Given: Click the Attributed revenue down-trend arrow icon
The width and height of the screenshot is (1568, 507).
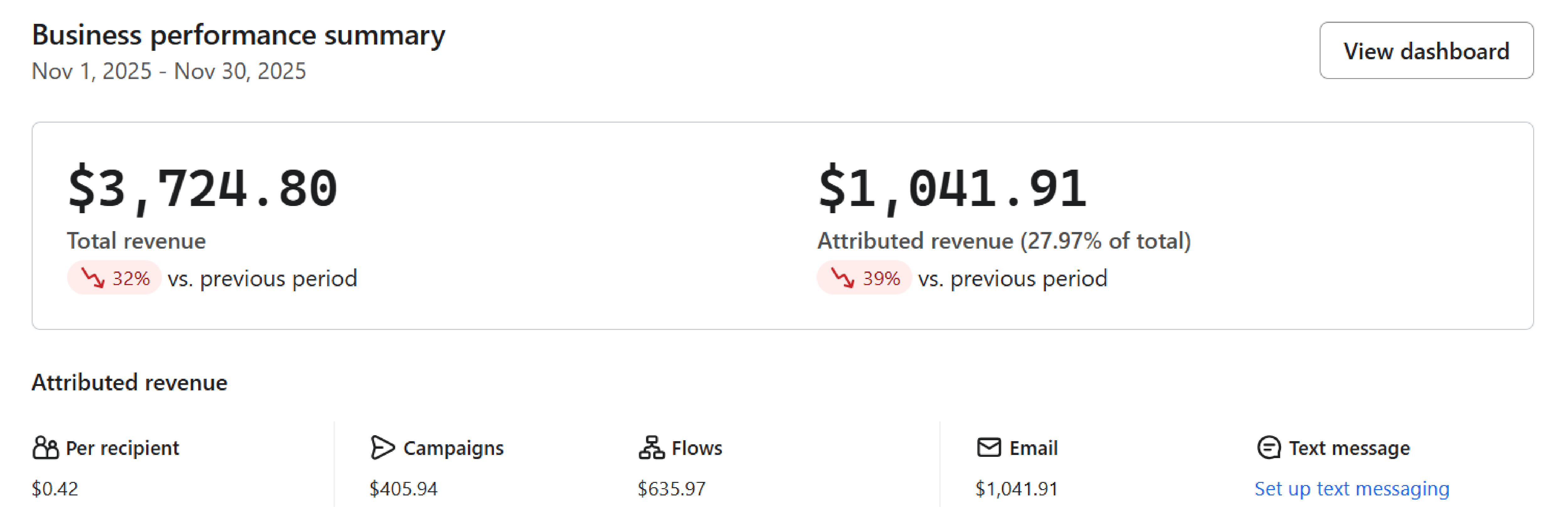Looking at the screenshot, I should [x=843, y=278].
